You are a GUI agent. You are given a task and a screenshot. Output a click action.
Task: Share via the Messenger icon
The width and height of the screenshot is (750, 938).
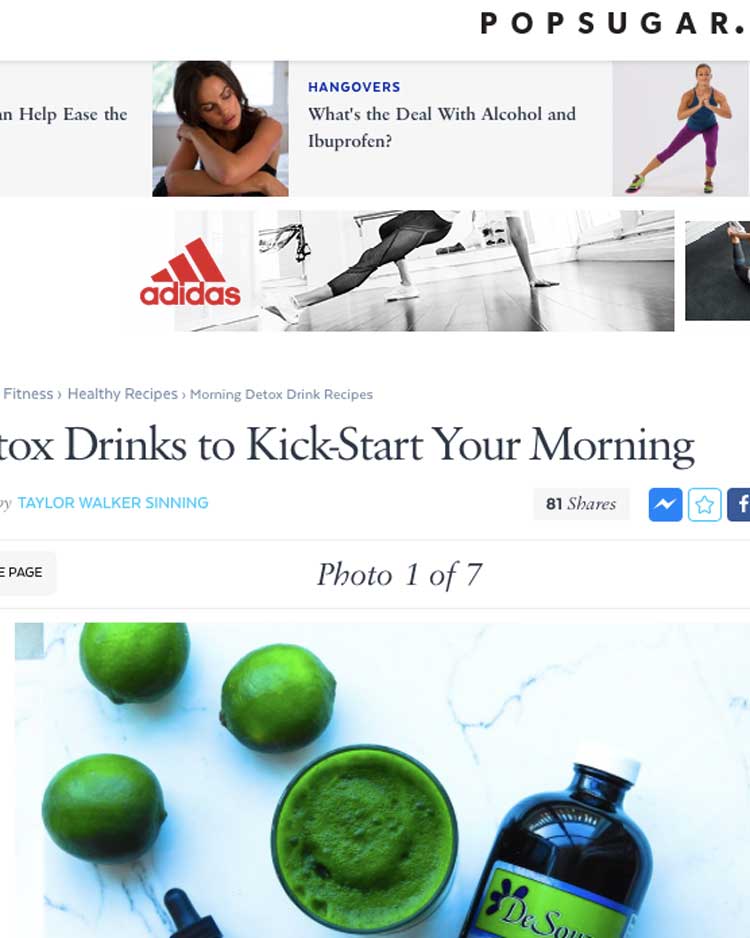(x=665, y=504)
